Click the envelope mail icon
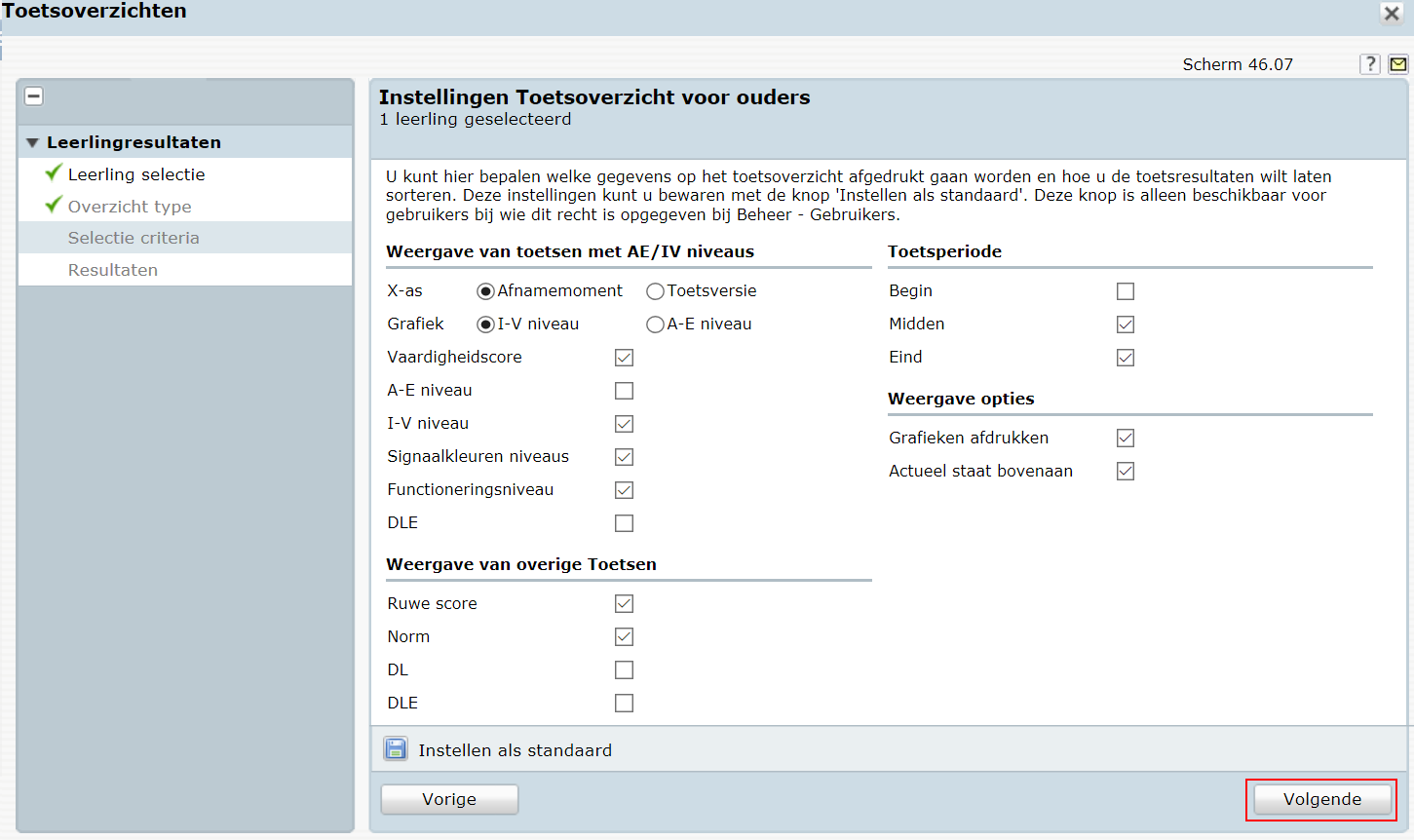The width and height of the screenshot is (1414, 840). tap(1398, 64)
